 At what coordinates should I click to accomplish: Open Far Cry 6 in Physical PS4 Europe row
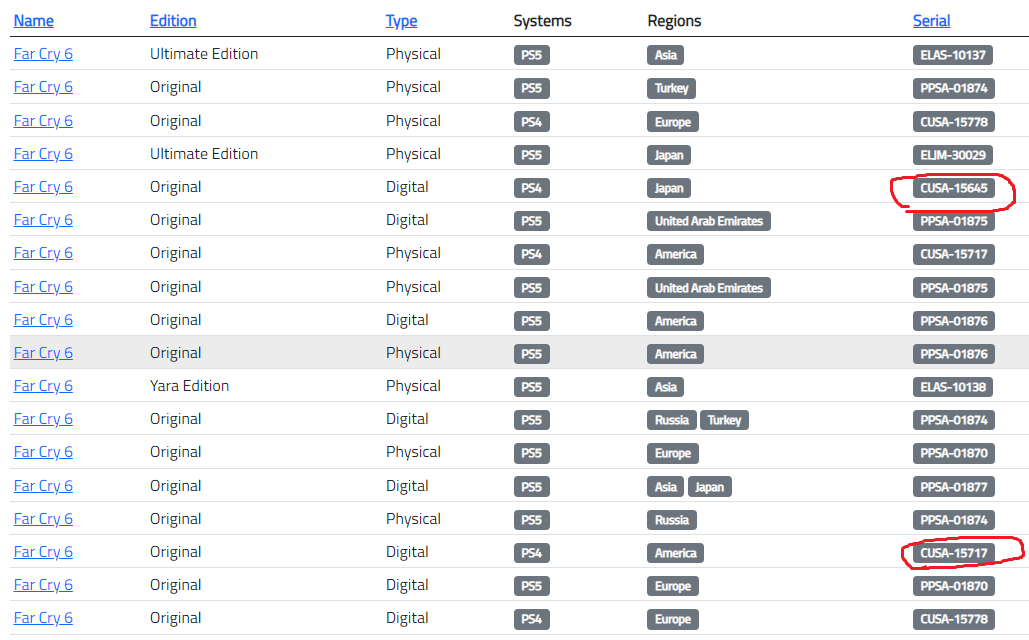43,121
